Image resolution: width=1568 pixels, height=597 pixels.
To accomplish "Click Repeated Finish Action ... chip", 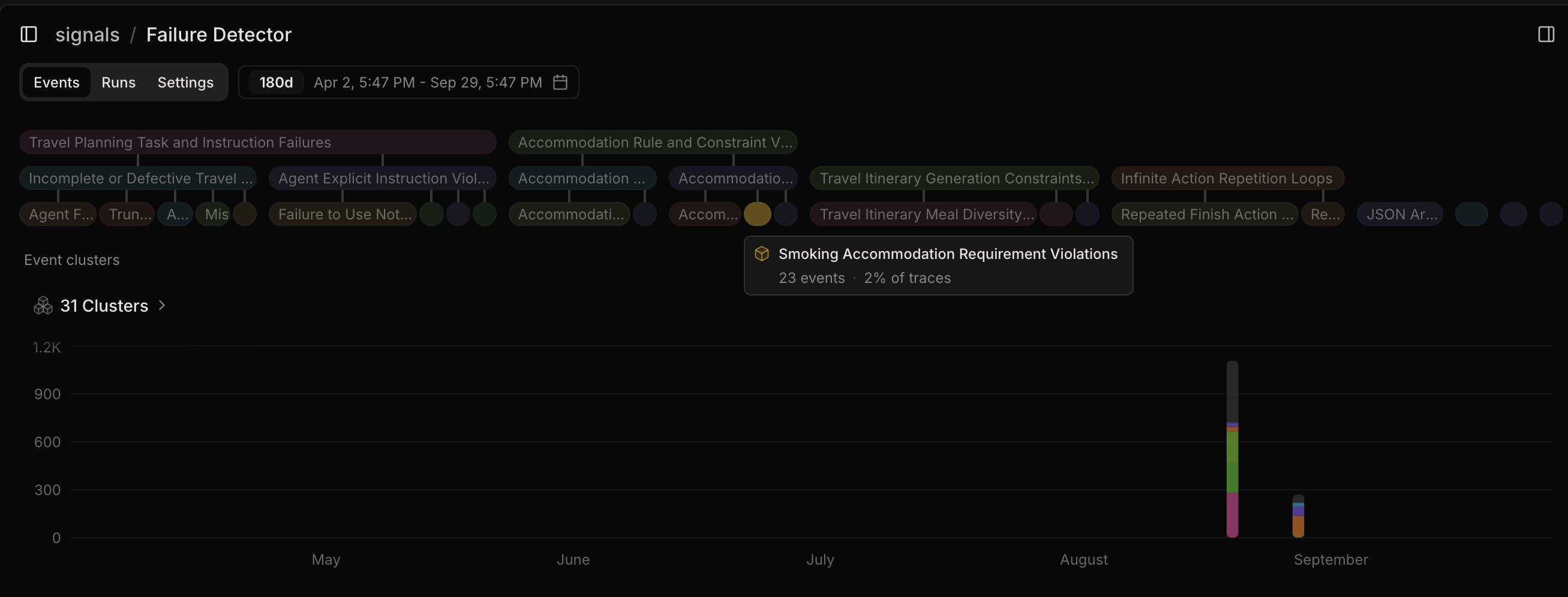I will 1204,214.
